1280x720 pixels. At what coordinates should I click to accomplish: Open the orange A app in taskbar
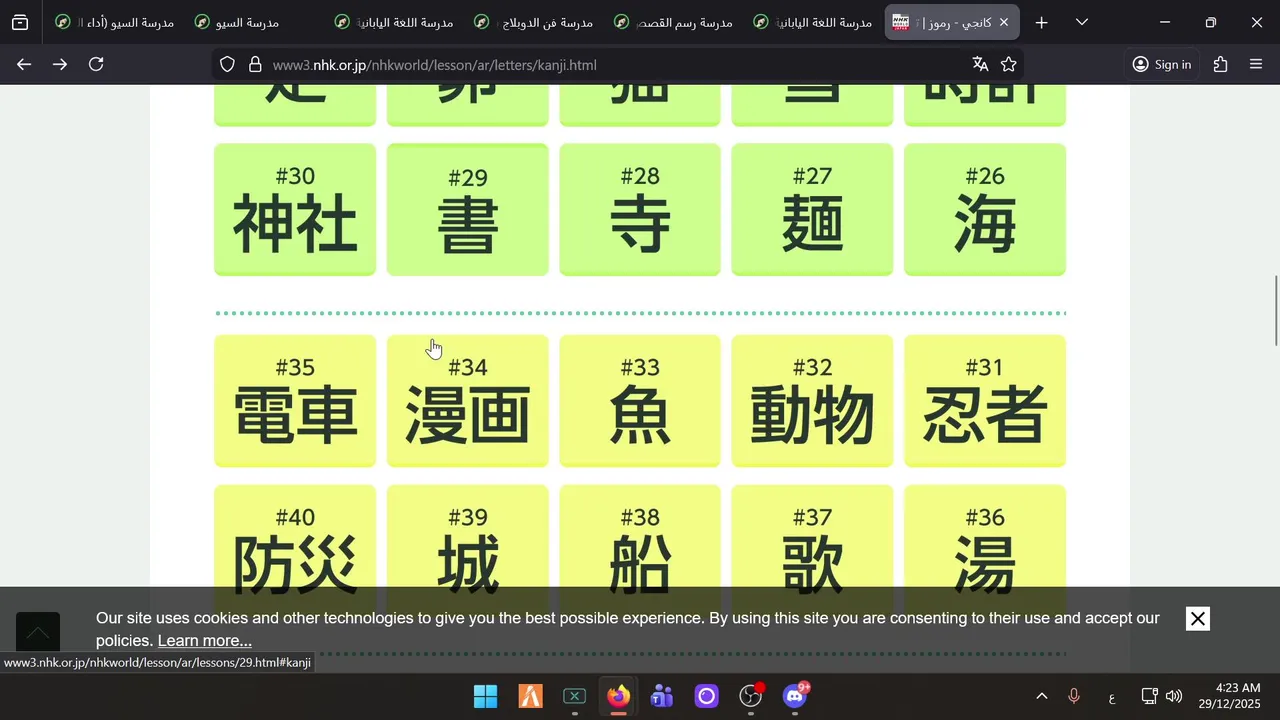(x=530, y=696)
